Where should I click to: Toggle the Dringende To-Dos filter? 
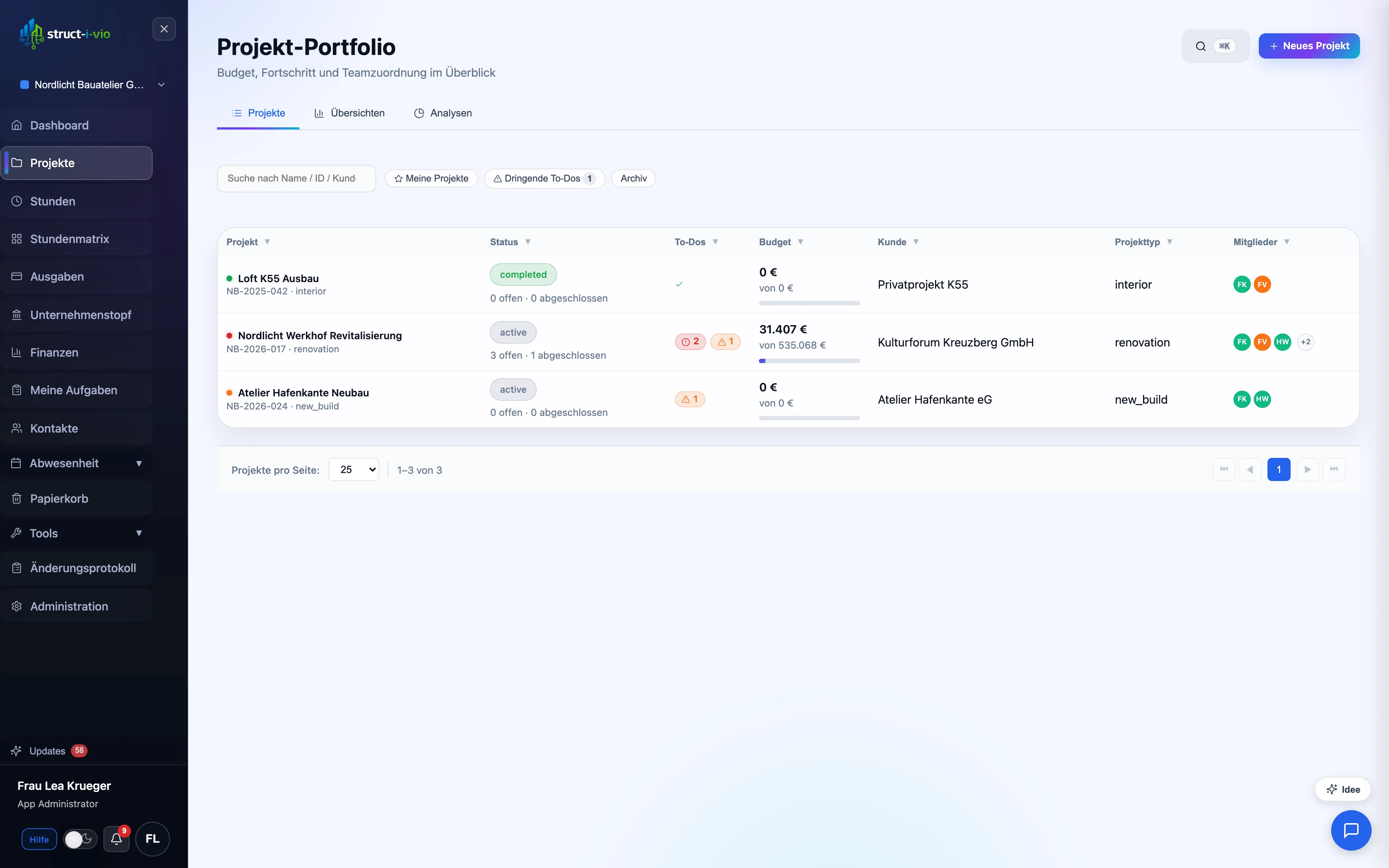coord(544,179)
